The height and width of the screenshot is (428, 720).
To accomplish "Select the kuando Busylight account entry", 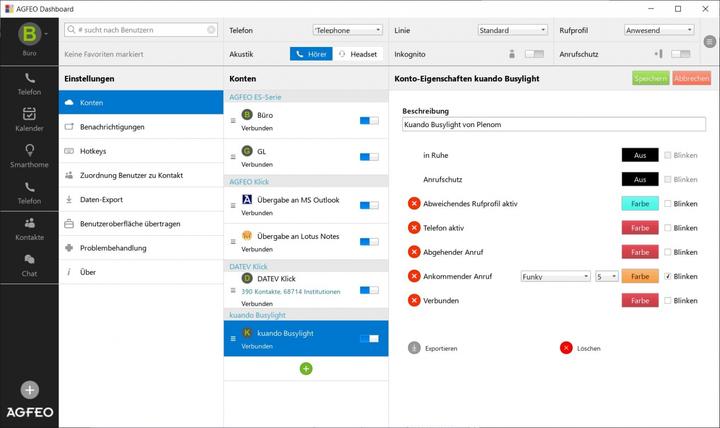I will (306, 338).
